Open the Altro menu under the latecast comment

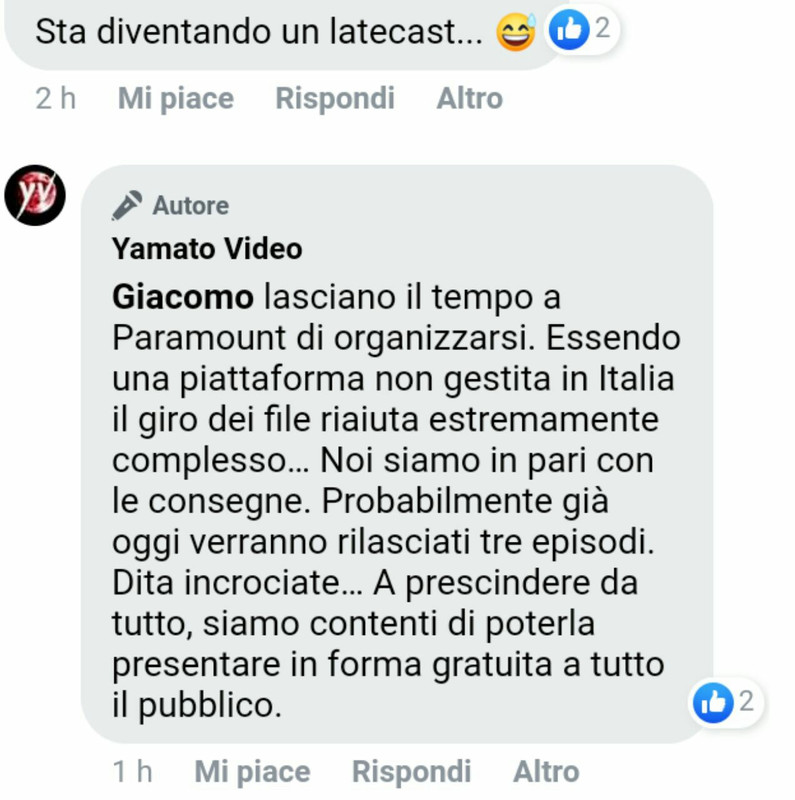[469, 98]
